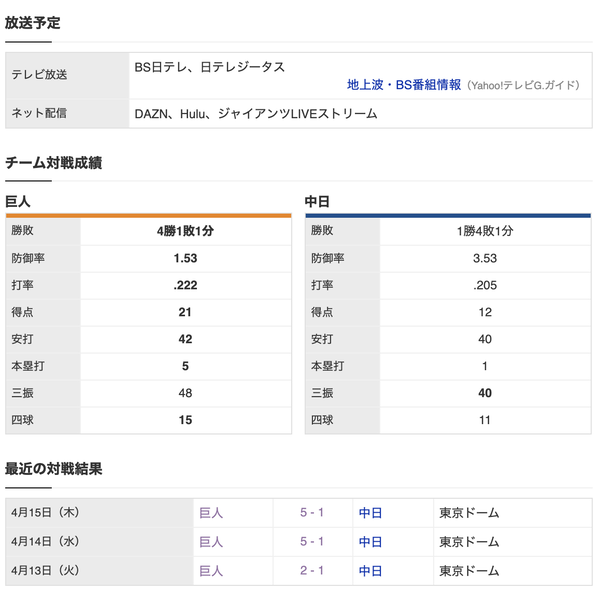600x589 pixels.
Task: Select 東京ドーム in the 4月14日 row
Action: pos(470,542)
